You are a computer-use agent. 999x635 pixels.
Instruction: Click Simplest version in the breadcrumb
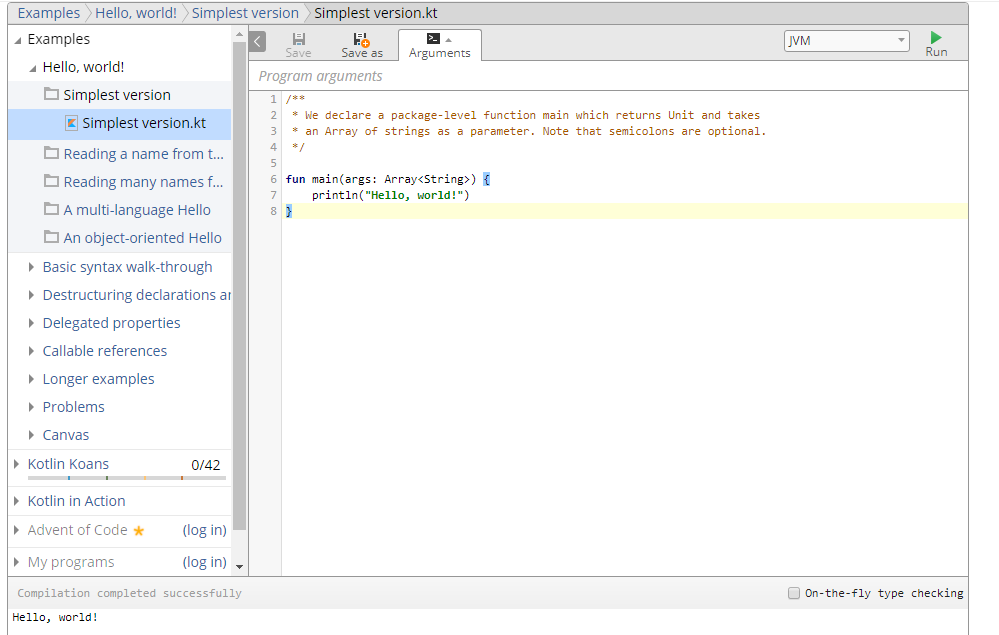[x=245, y=13]
